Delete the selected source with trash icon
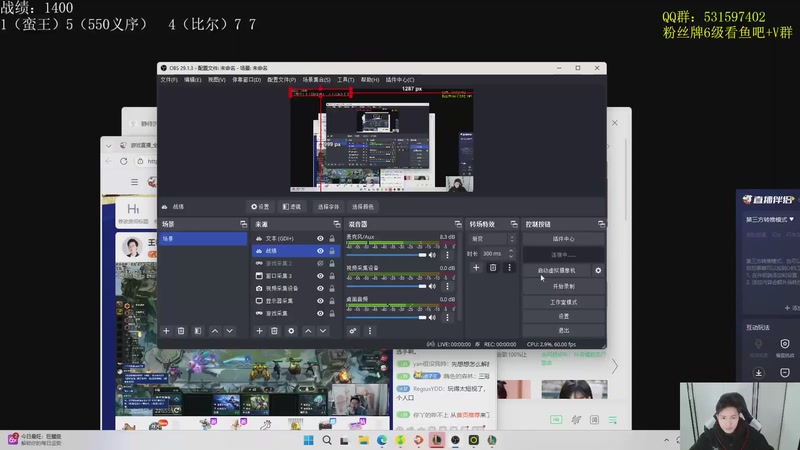 point(274,331)
